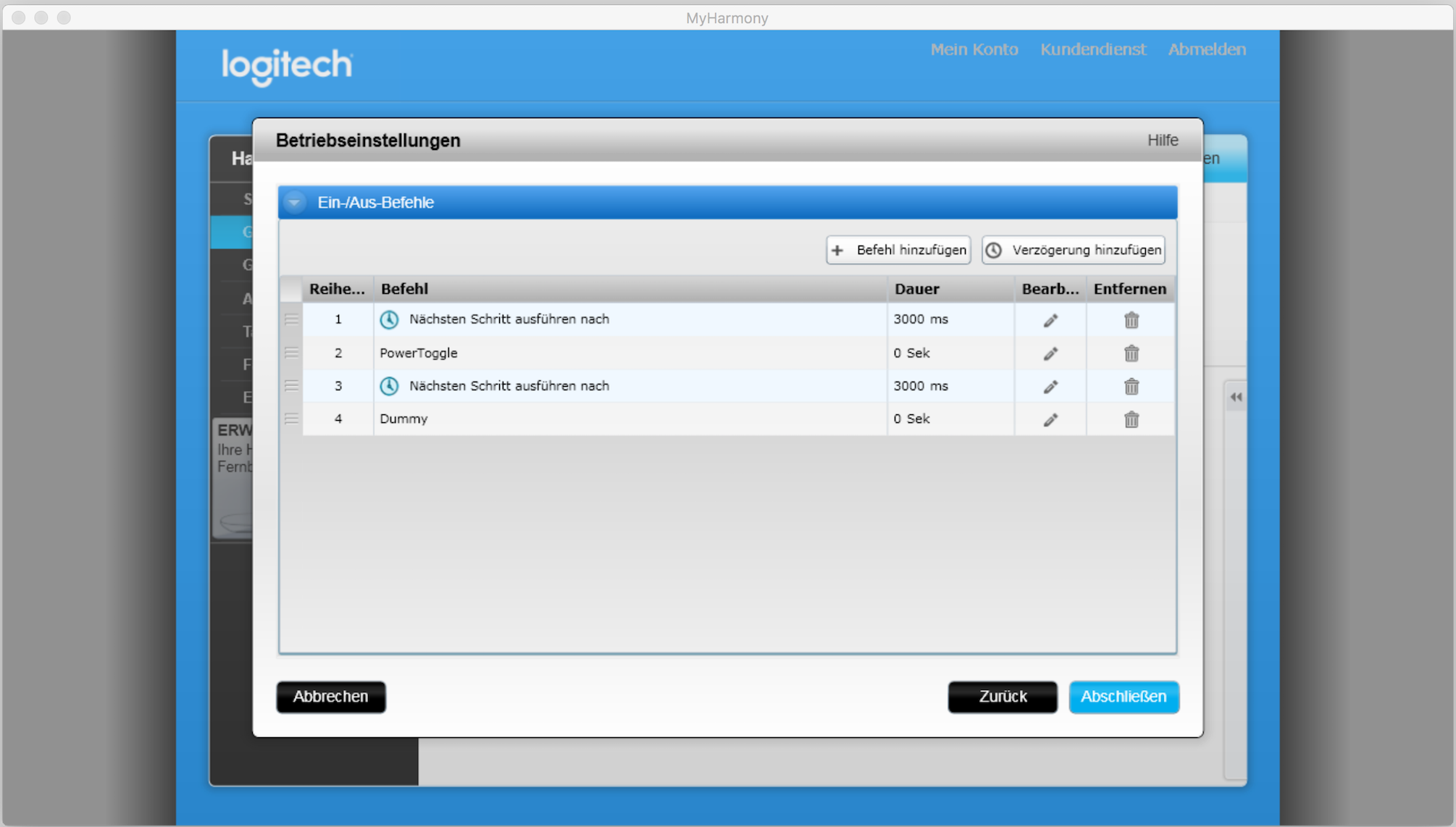Screen dimensions: 1456x827
Task: Click trash icon for PowerToggle row
Action: [1131, 353]
